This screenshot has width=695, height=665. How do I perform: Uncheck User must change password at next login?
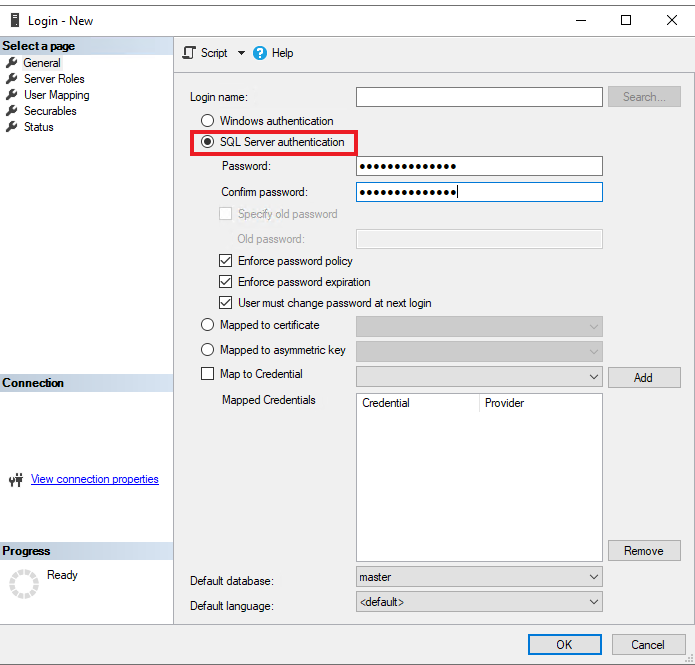[226, 303]
